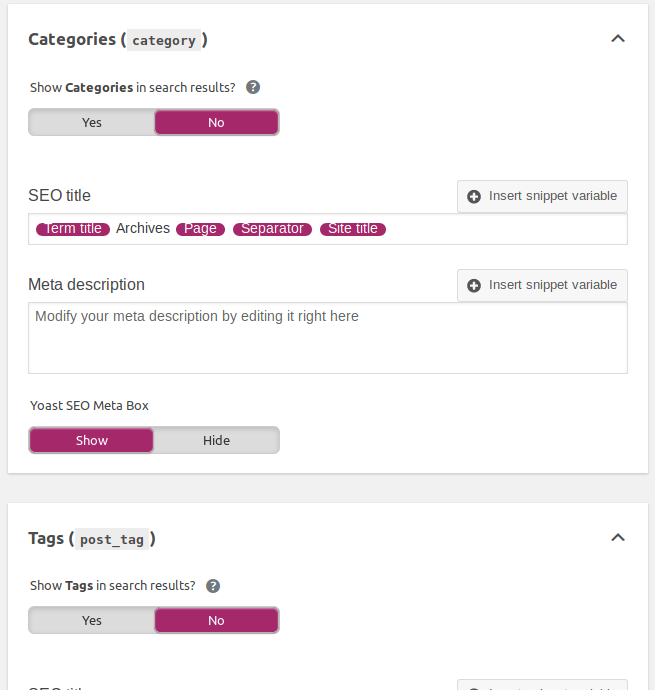655x690 pixels.
Task: Show the Yoast SEO Meta Box
Action: pos(92,440)
